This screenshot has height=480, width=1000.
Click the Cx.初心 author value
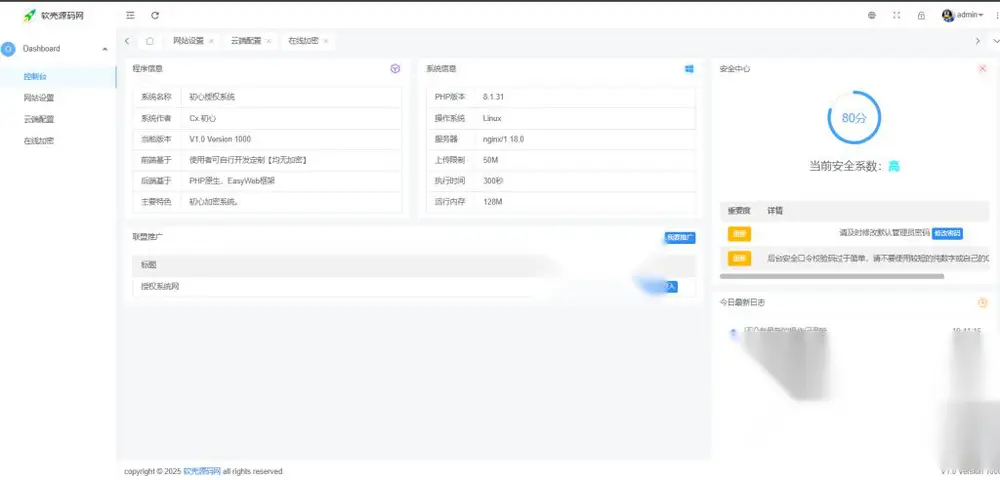(x=203, y=118)
